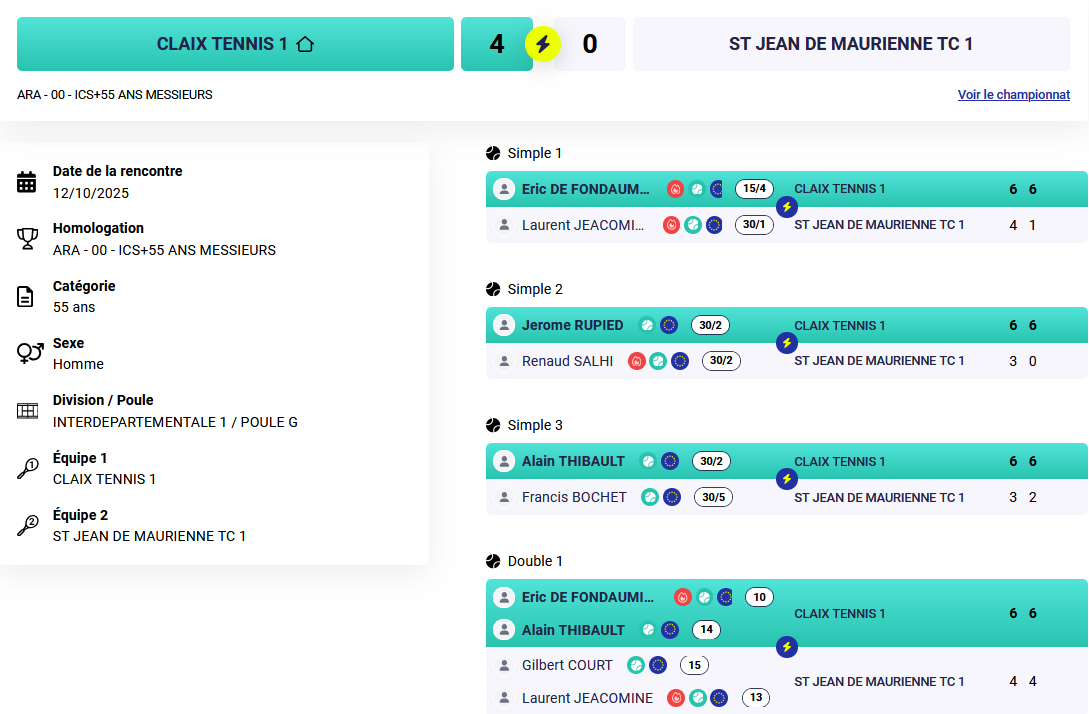Click the racket icon beside Équipe 2
This screenshot has width=1089, height=714.
[27, 526]
